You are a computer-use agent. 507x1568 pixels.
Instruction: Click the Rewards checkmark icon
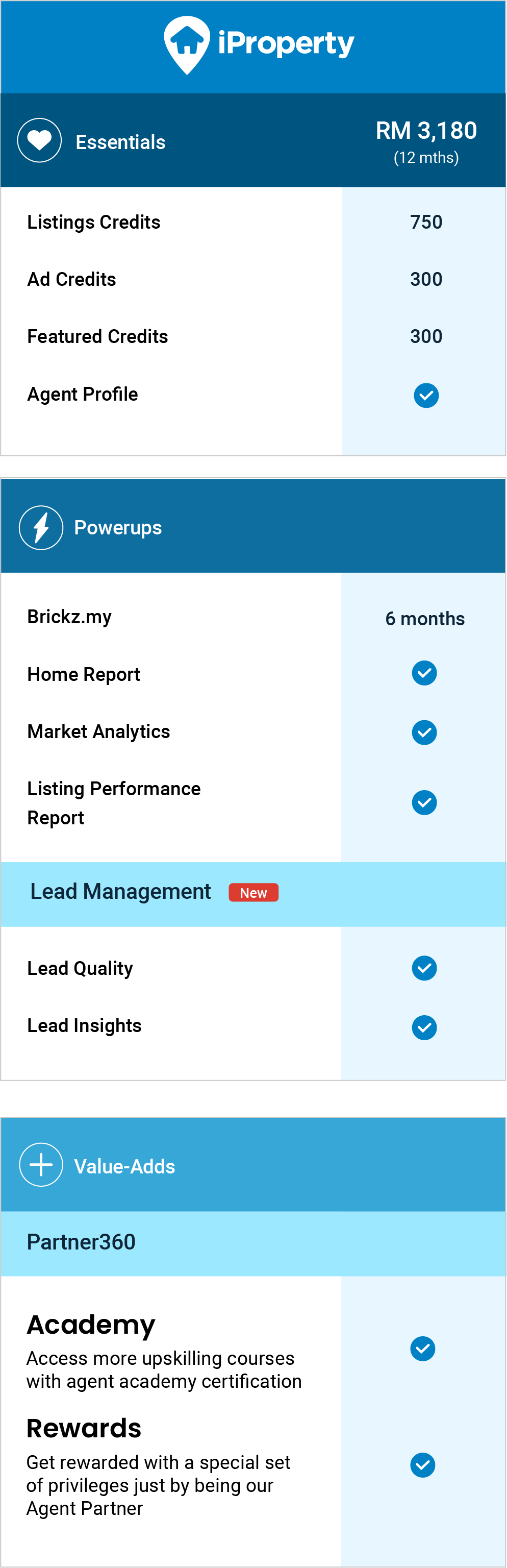[422, 1465]
